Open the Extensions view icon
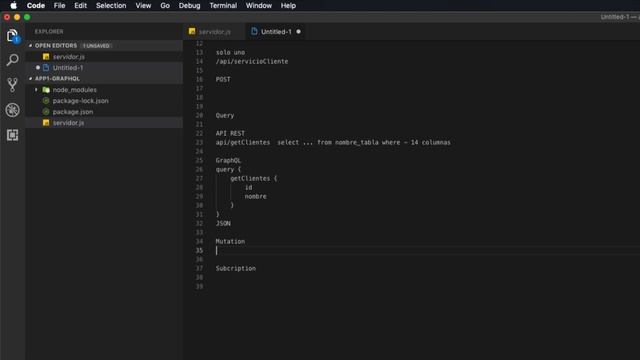Image resolution: width=640 pixels, height=360 pixels. [x=12, y=135]
